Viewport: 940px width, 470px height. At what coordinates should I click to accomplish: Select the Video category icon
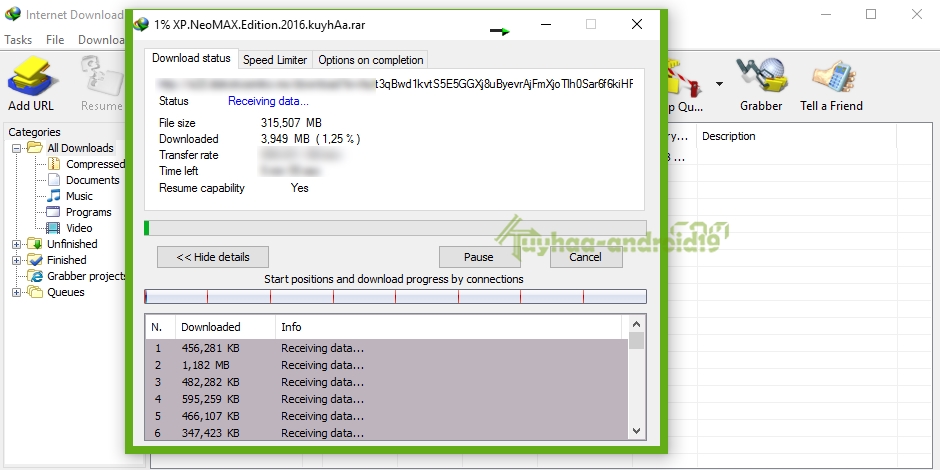click(53, 228)
